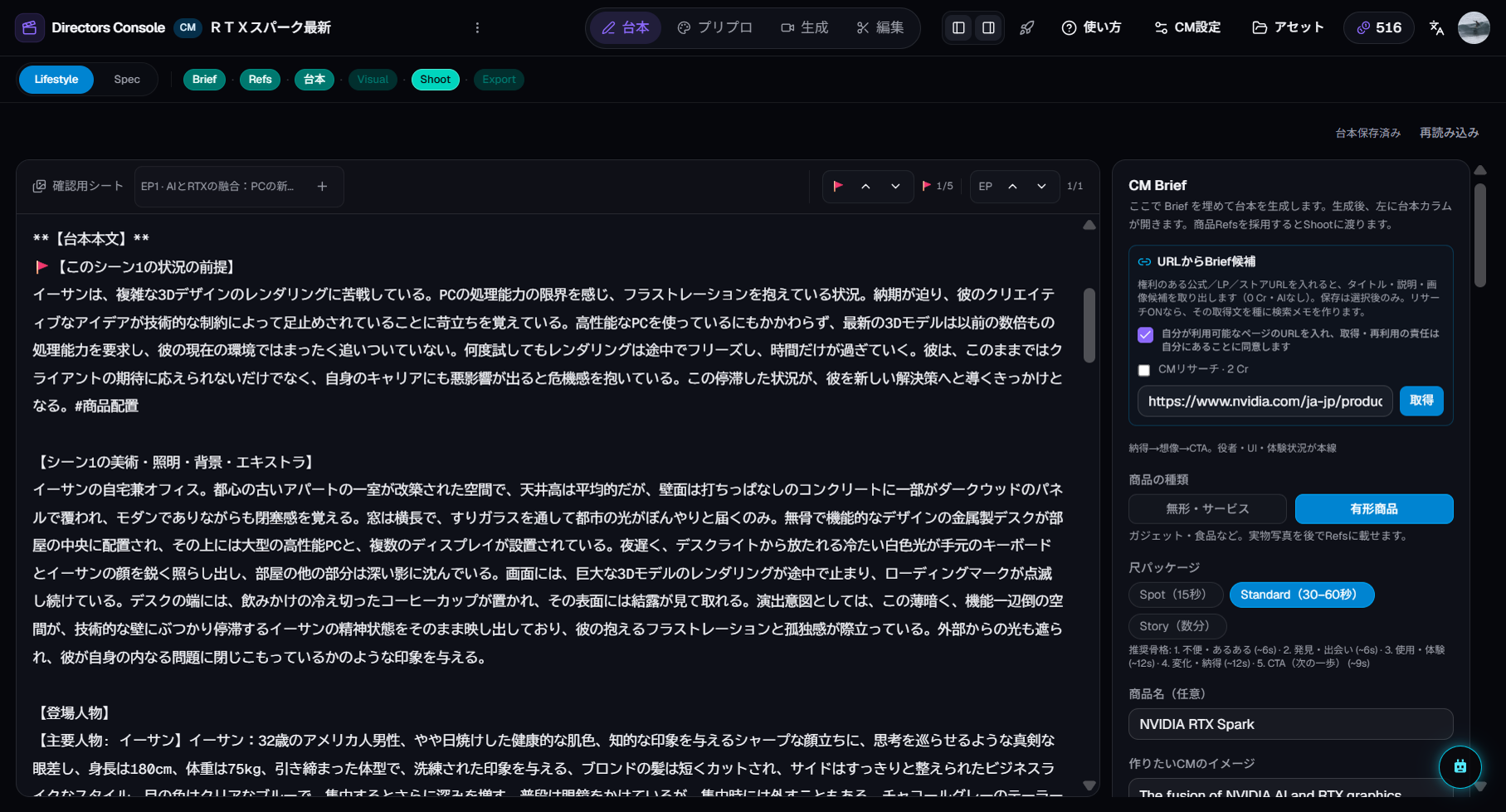The width and height of the screenshot is (1506, 812).
Task: Enable the CMリサーチ 2 Cr checkbox
Action: [1144, 370]
